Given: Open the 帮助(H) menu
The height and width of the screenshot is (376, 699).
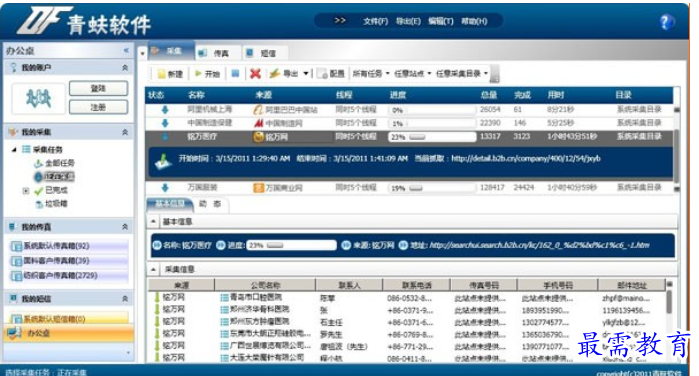Looking at the screenshot, I should click(474, 21).
